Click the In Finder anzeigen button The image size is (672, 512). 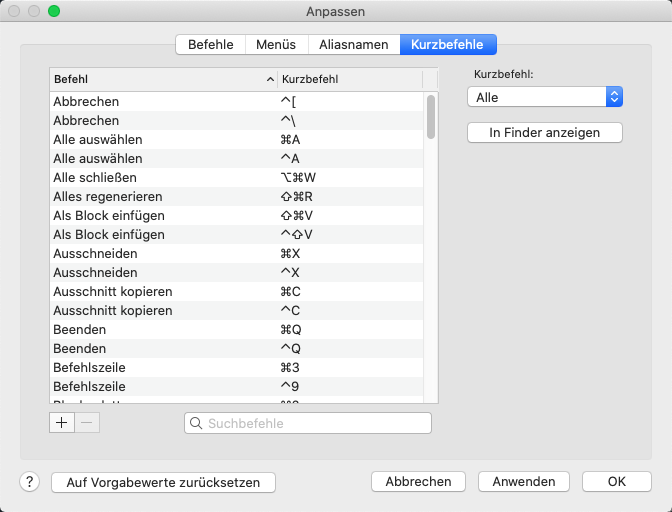click(545, 132)
